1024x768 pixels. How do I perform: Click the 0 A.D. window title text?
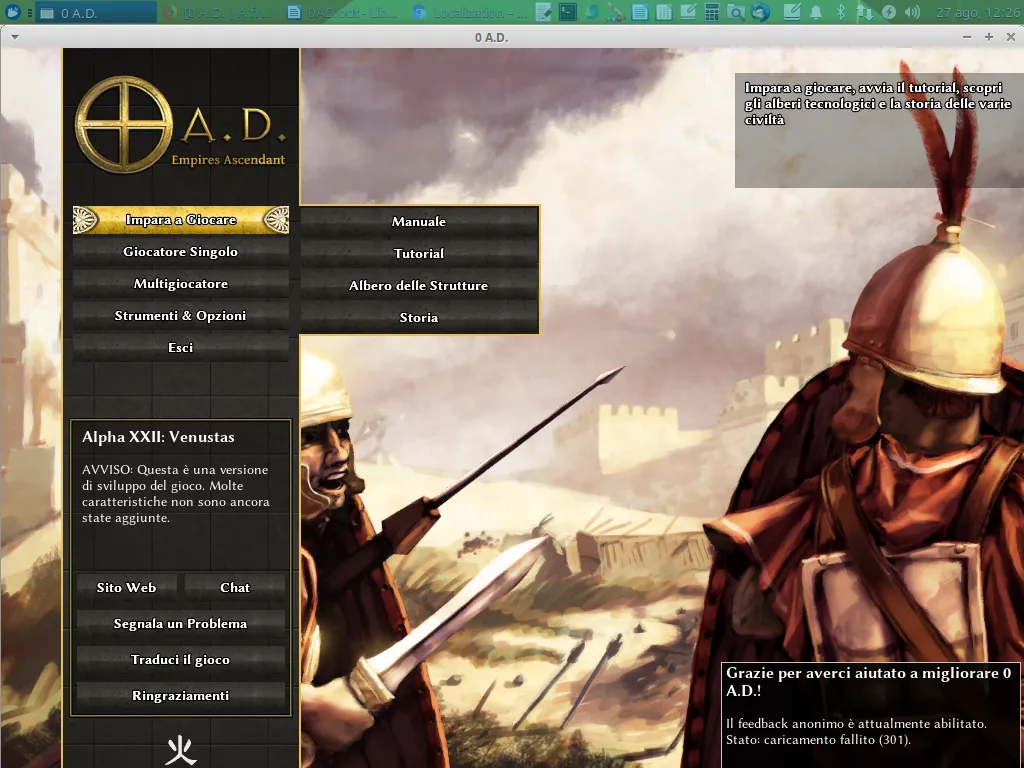492,37
